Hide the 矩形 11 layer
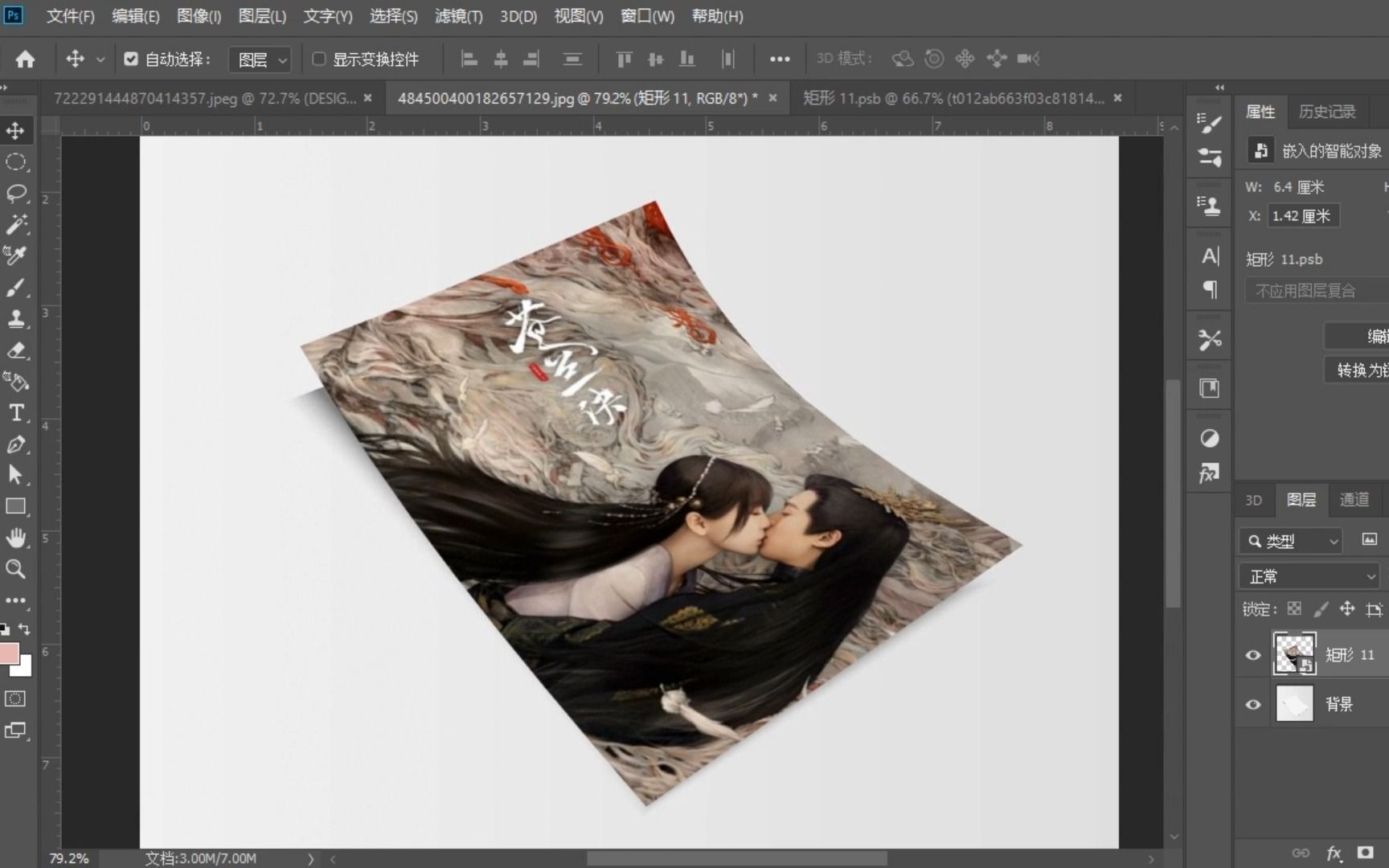 coord(1253,655)
